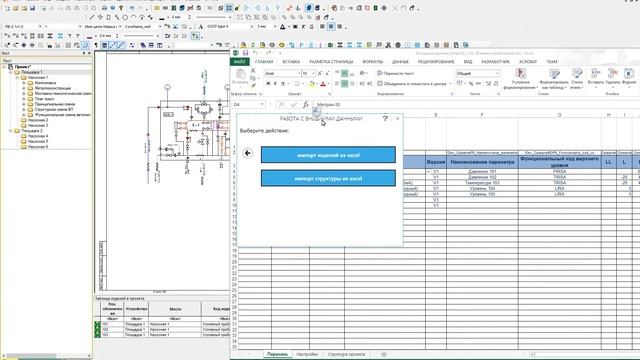
Task: Toggle Wrap Text (Перенести текст)
Action: (x=395, y=73)
